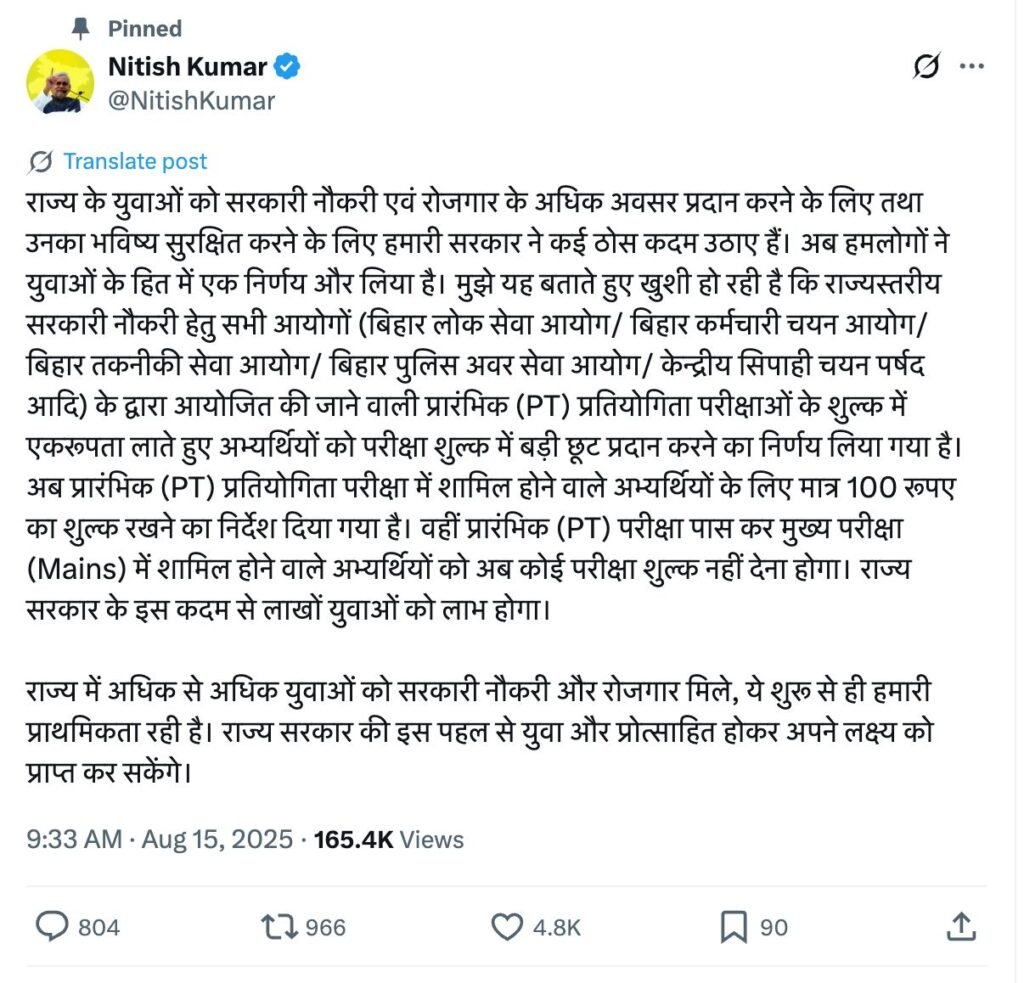Open the 9:33 AM Aug 15, 2025 timestamp

click(160, 839)
